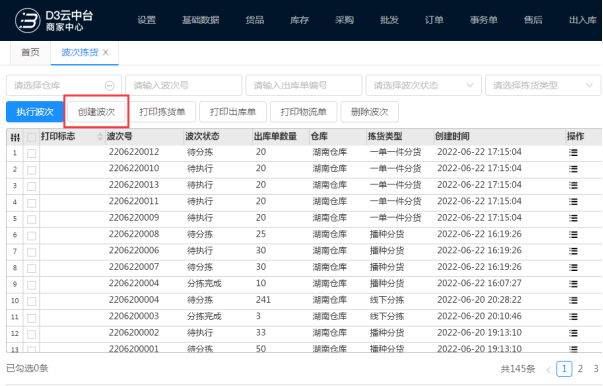
Task: Check the box for row 2206200004
Action: [x=32, y=301]
